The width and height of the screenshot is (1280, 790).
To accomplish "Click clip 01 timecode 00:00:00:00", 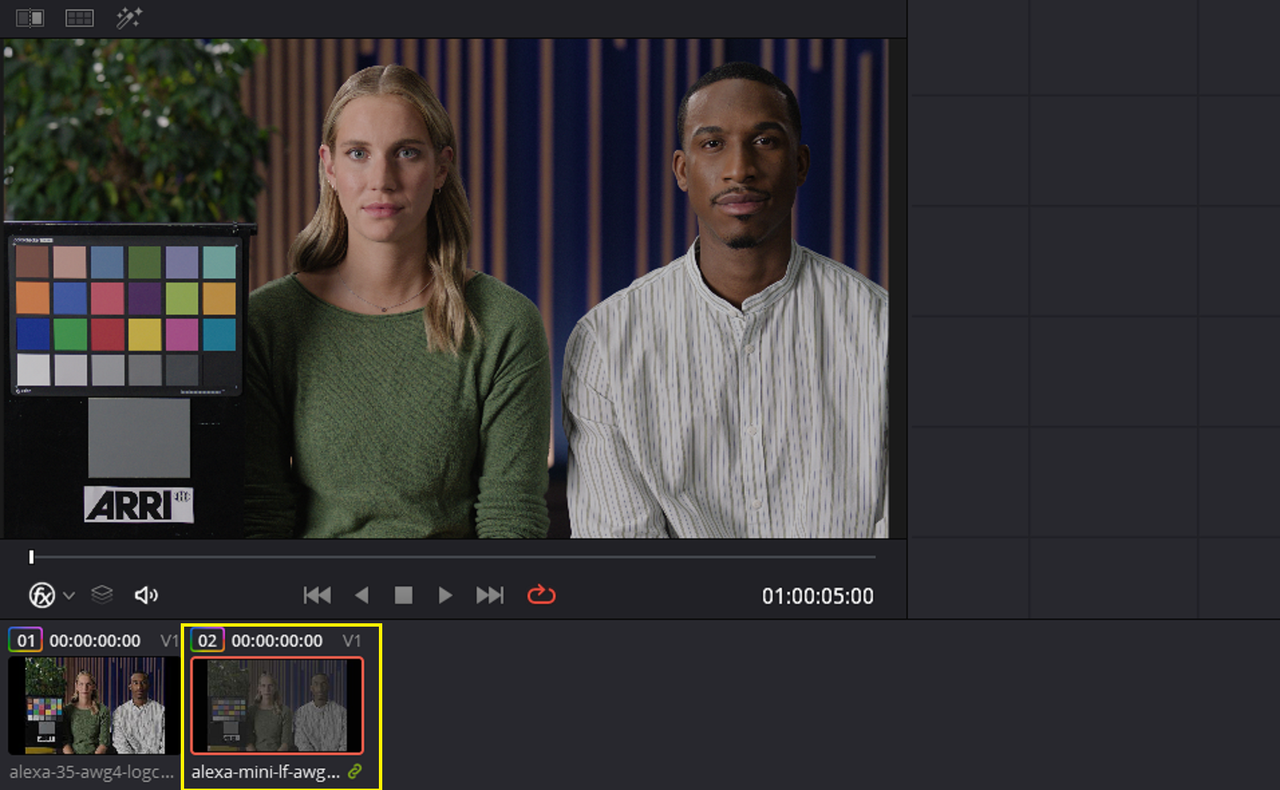I will point(96,640).
